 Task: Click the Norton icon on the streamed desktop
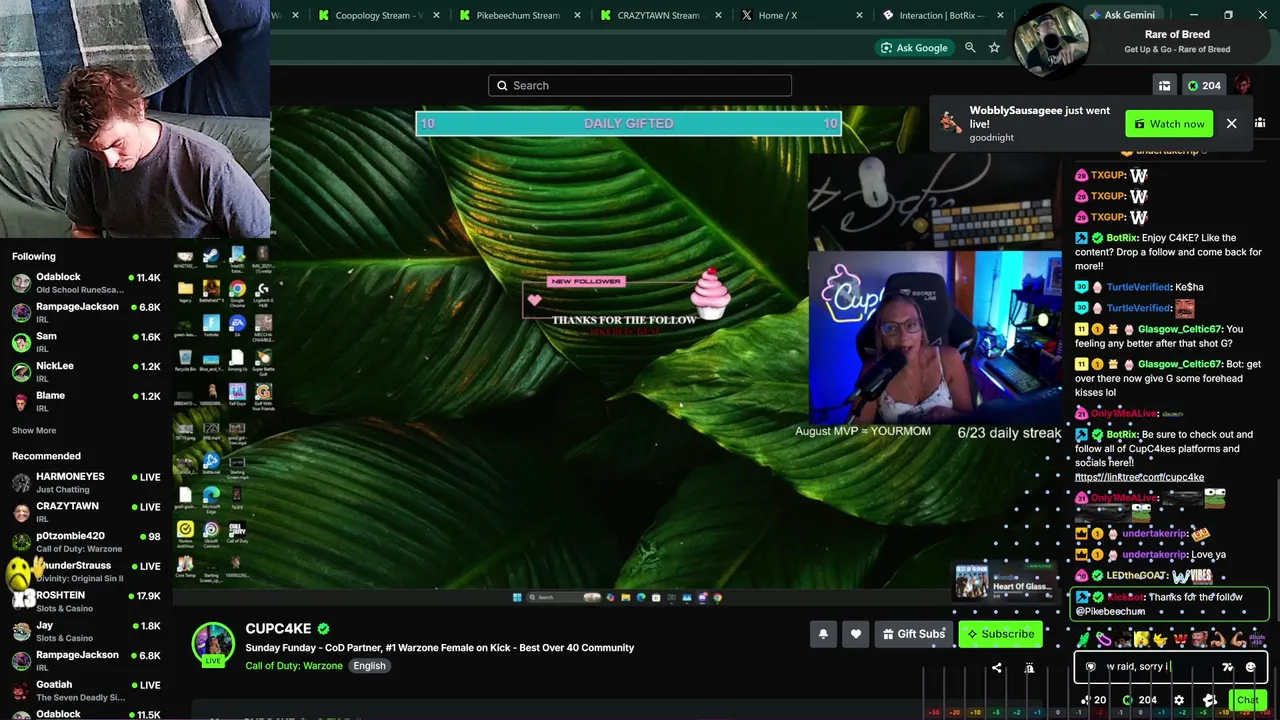pyautogui.click(x=185, y=530)
